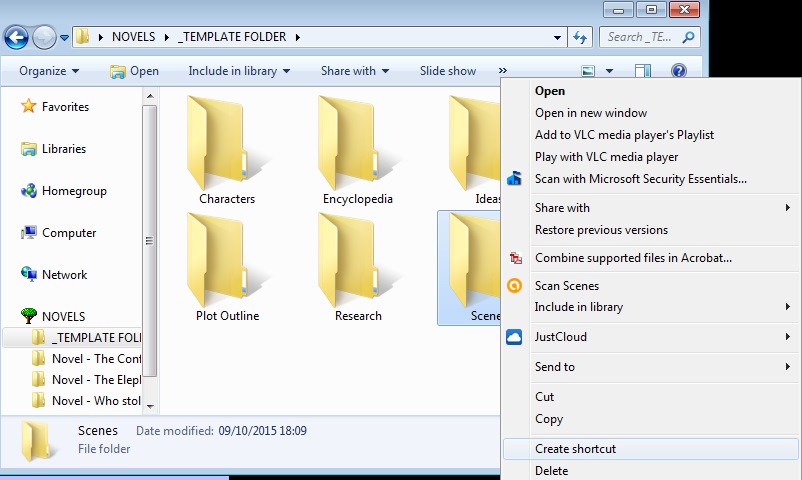Viewport: 802px width, 480px height.
Task: Select Favorites in the navigation pane
Action: pyautogui.click(x=55, y=106)
